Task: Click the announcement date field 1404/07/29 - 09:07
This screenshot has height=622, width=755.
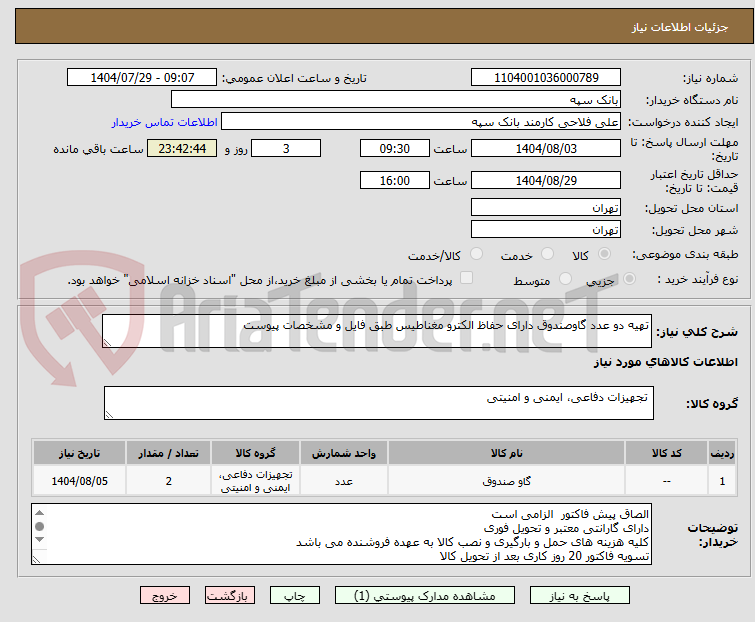Action: click(x=142, y=78)
